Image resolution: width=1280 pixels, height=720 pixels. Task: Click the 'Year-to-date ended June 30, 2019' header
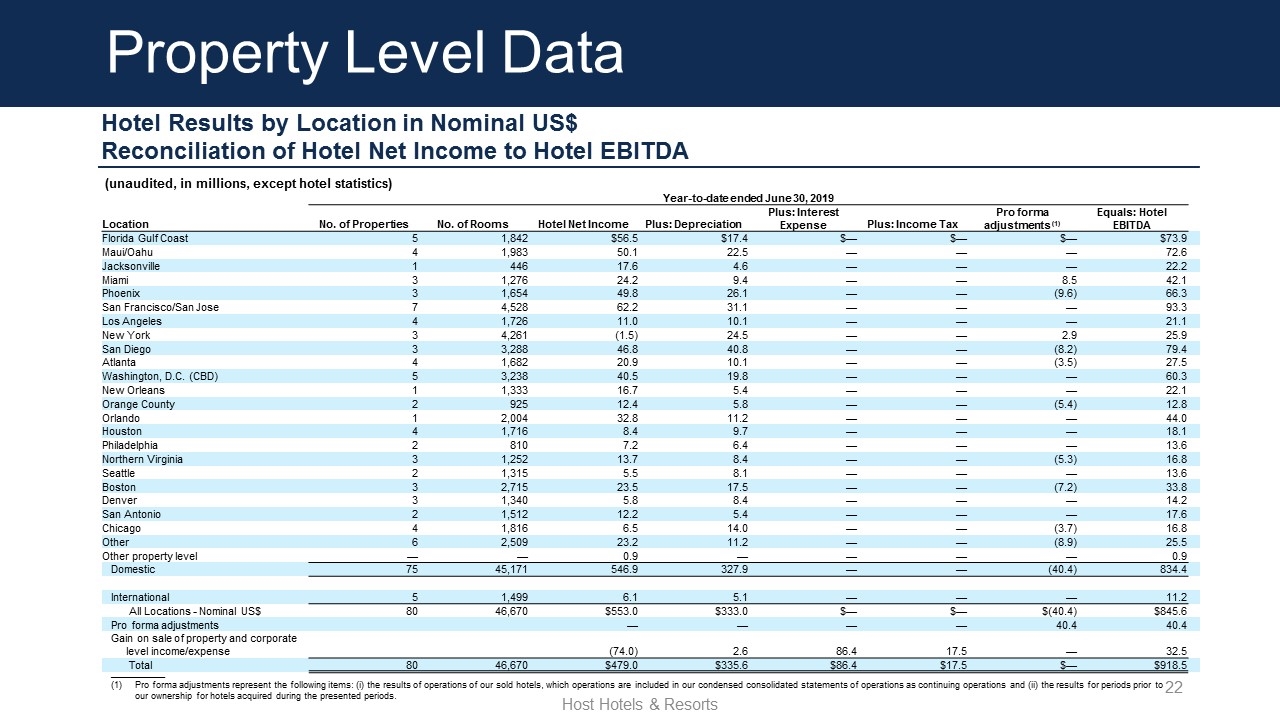[747, 198]
